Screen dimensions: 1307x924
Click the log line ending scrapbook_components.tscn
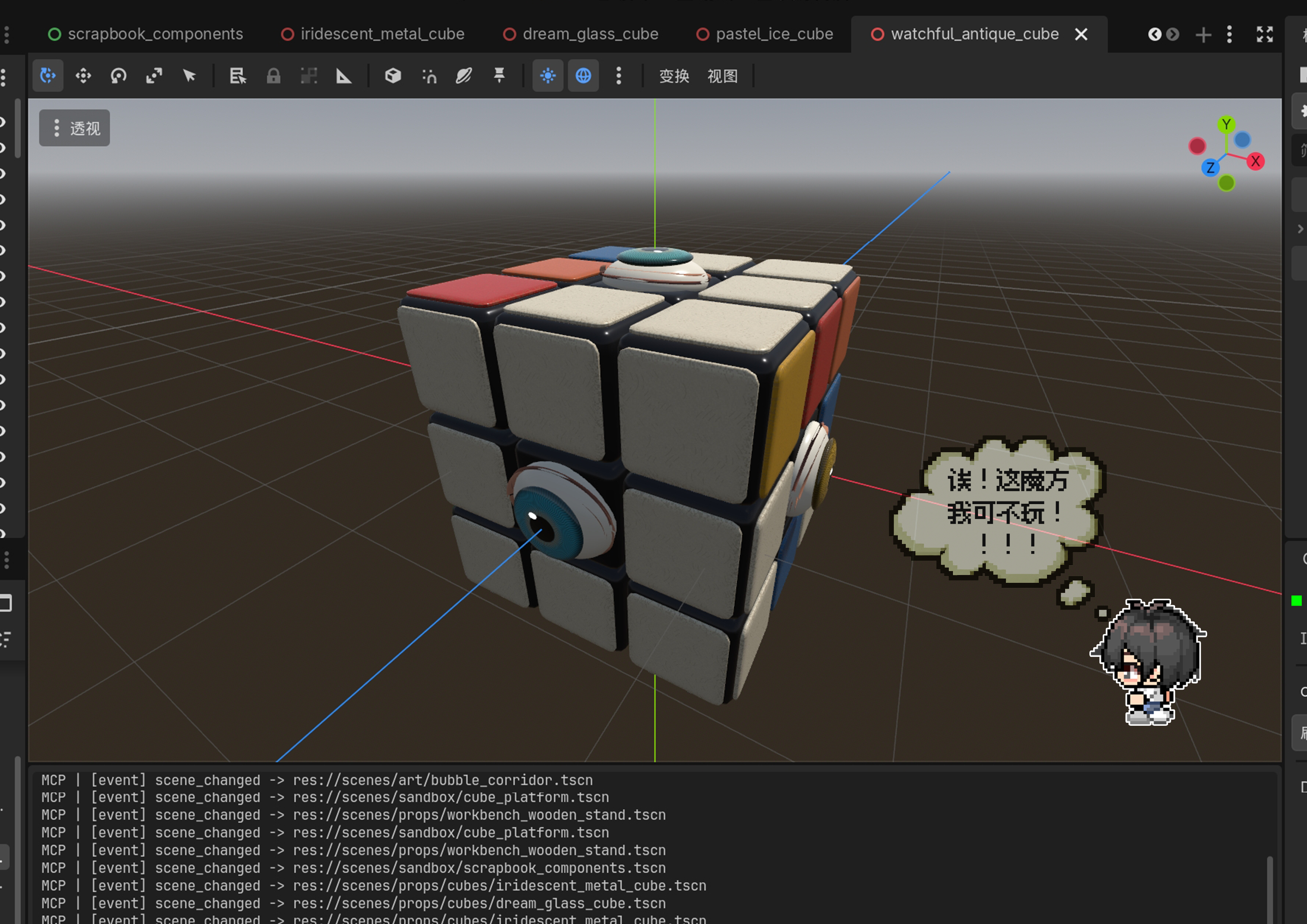point(354,868)
